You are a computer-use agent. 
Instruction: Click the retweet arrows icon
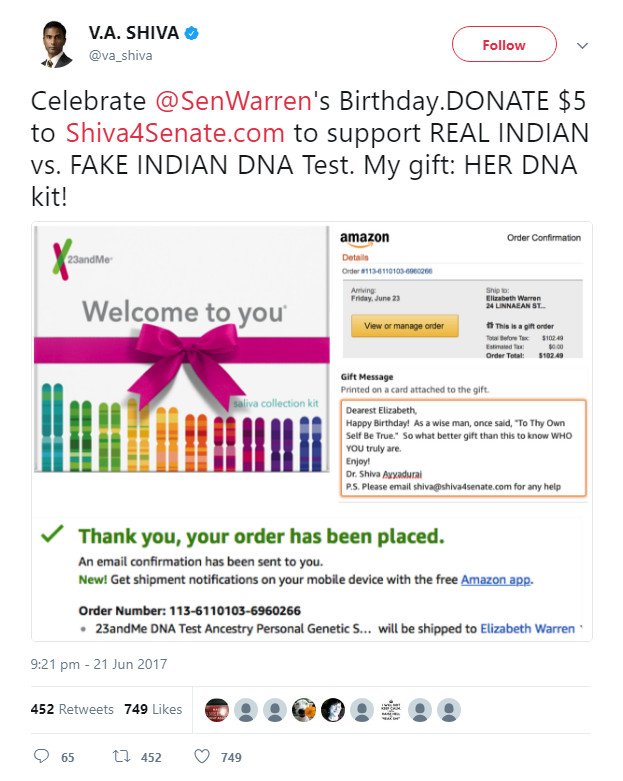coord(122,757)
